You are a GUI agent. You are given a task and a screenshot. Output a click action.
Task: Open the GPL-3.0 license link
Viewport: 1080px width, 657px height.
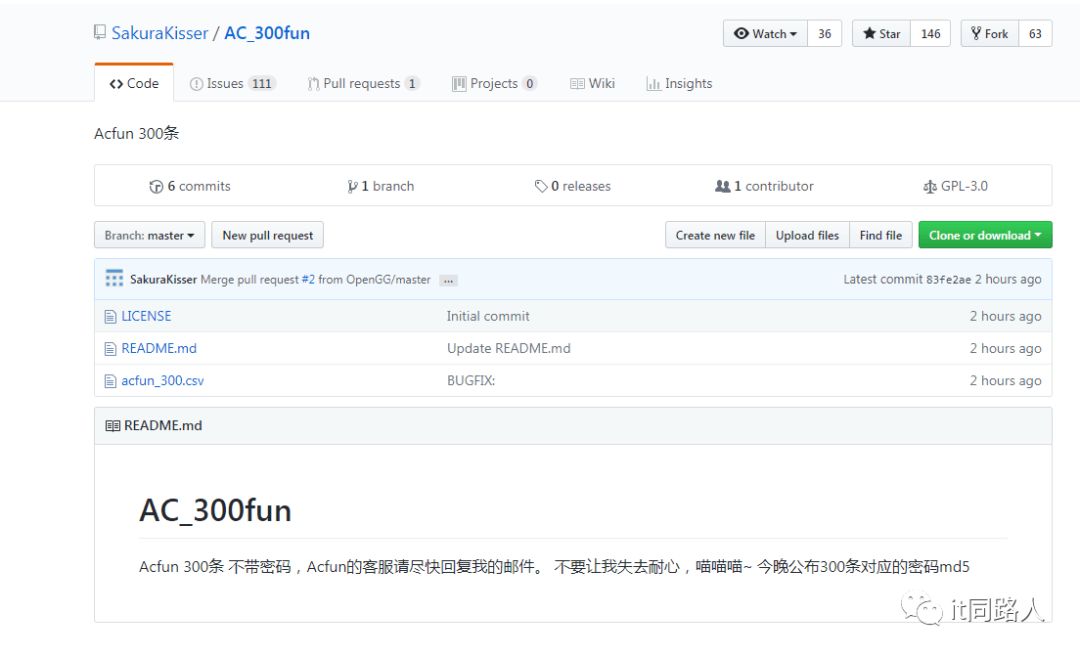(955, 186)
